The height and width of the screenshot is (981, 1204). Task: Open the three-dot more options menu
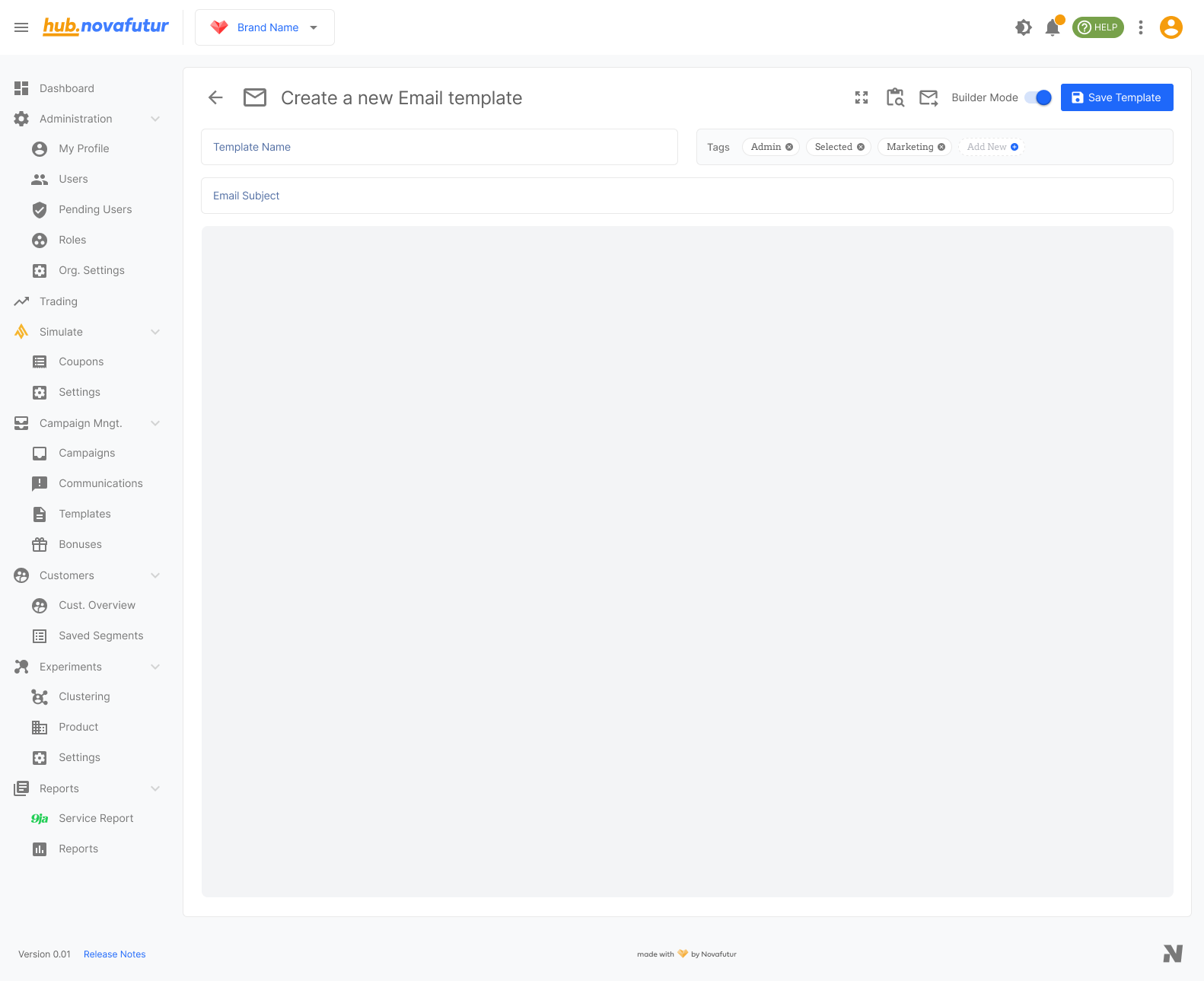1140,27
